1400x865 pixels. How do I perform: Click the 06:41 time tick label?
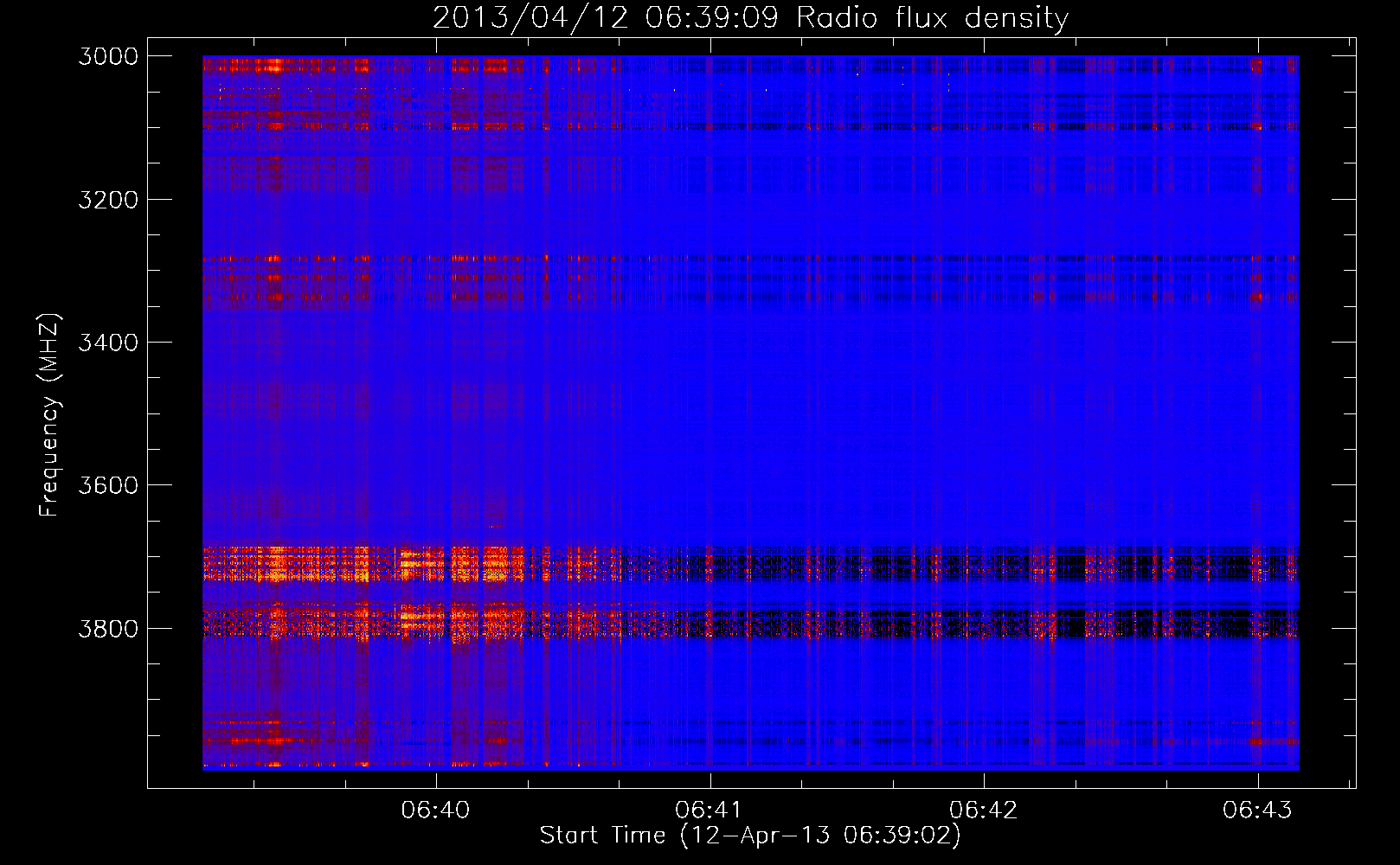[x=710, y=810]
